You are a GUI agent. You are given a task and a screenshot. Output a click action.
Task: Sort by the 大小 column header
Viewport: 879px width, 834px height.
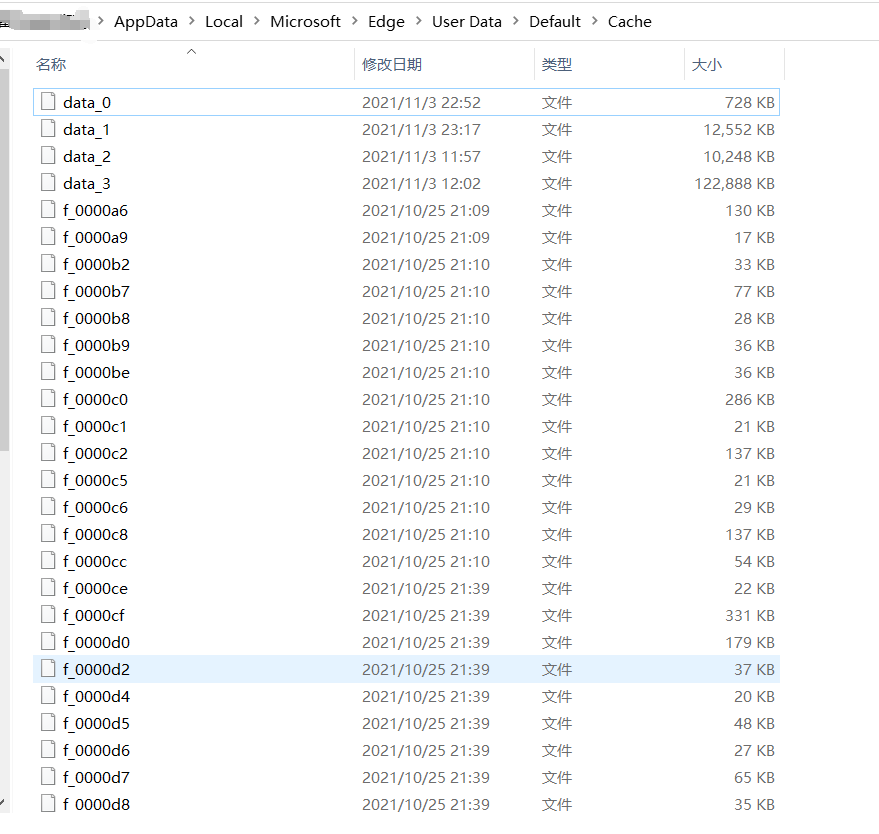[734, 64]
